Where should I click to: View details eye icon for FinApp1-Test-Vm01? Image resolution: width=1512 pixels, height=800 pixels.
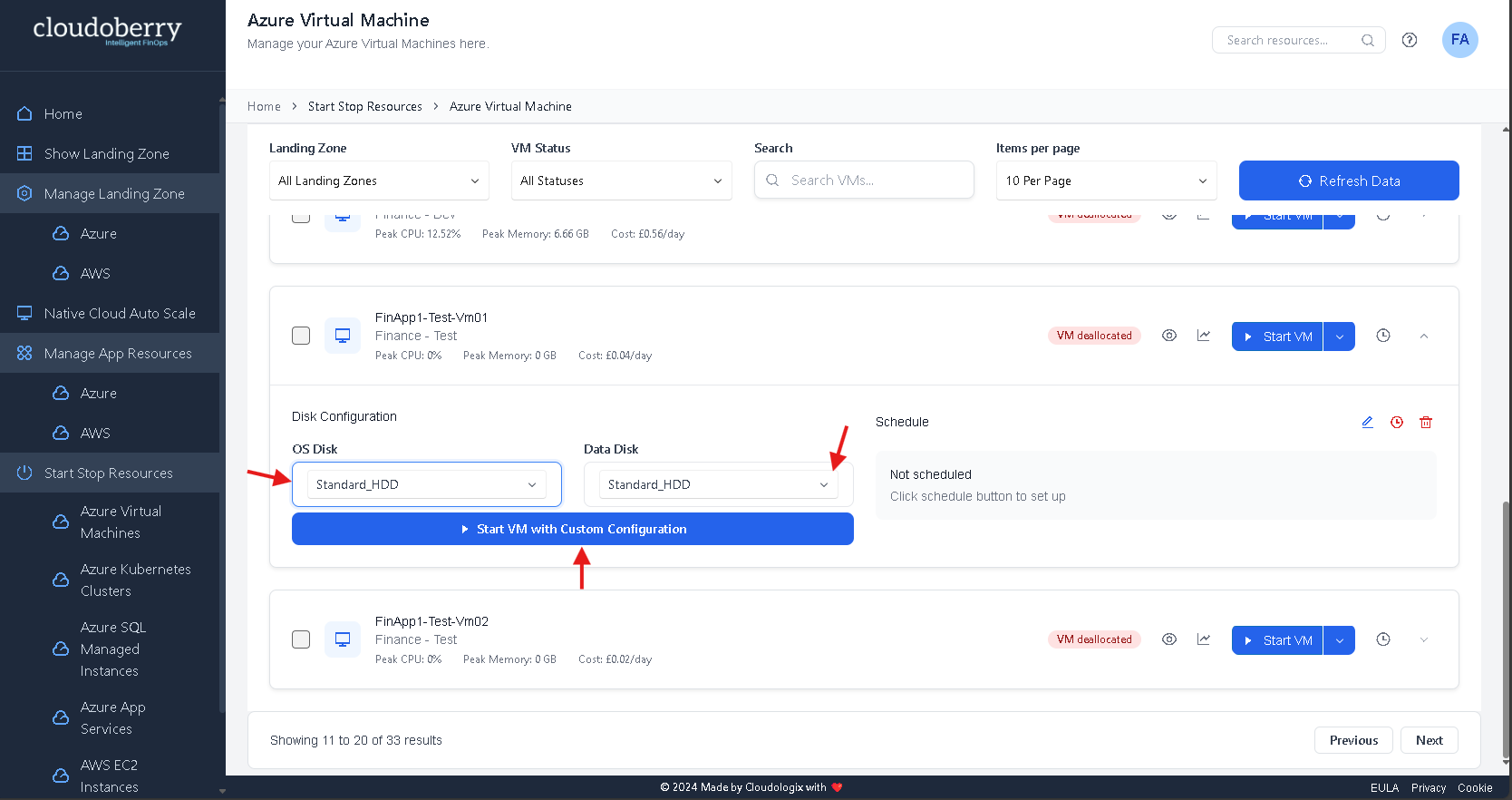pyautogui.click(x=1169, y=336)
